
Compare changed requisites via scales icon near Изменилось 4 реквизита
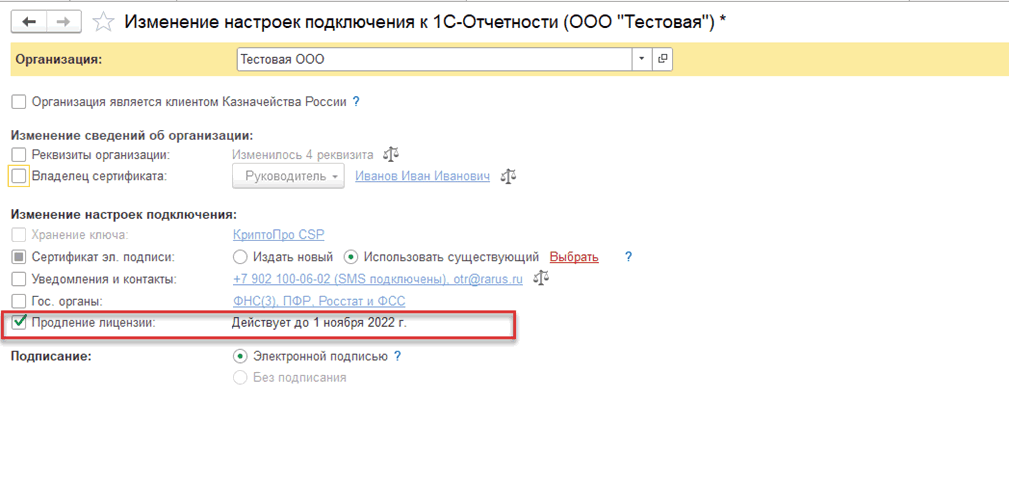(x=391, y=155)
